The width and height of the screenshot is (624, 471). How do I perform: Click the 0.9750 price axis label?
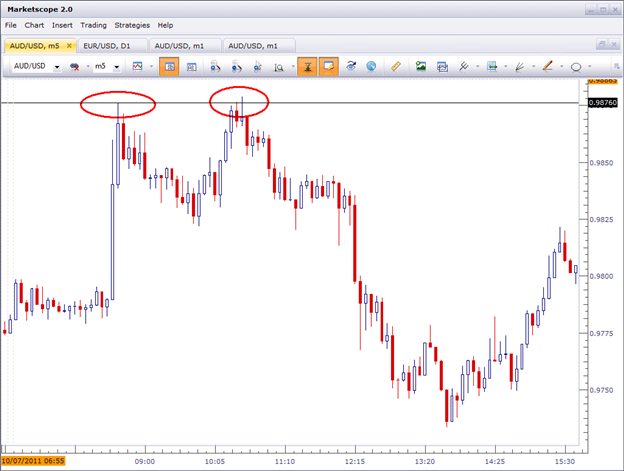[x=601, y=390]
